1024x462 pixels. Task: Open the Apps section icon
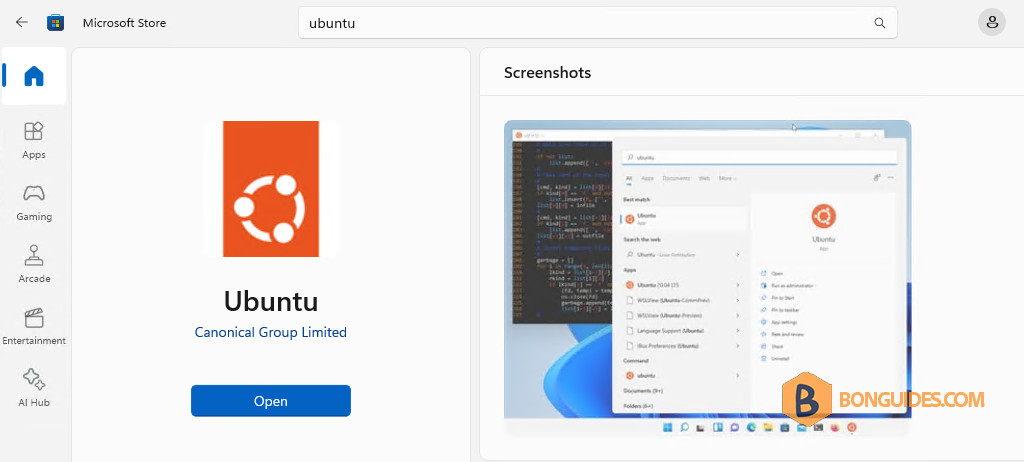(x=34, y=131)
